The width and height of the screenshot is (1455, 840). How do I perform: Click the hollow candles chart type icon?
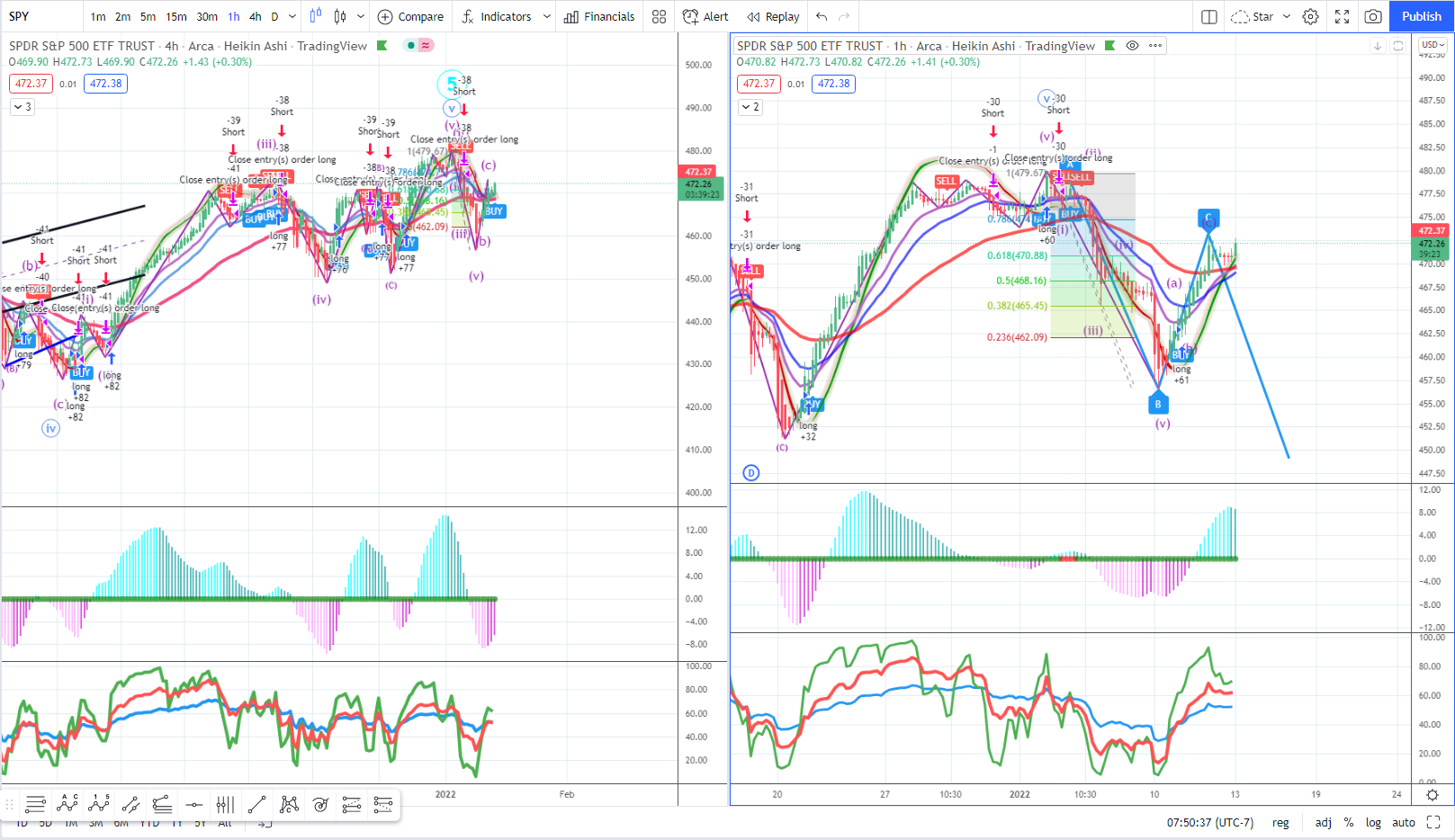tap(340, 16)
